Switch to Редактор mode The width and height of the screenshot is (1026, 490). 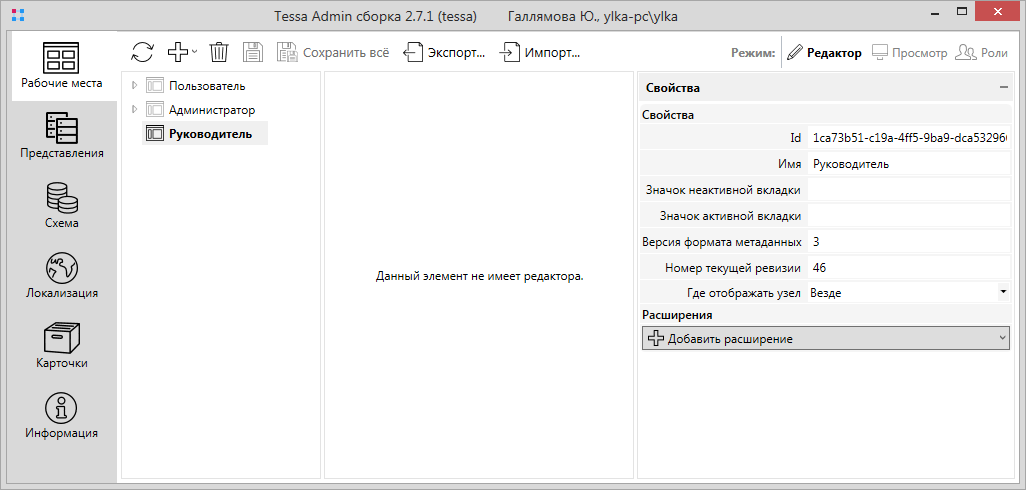point(823,53)
